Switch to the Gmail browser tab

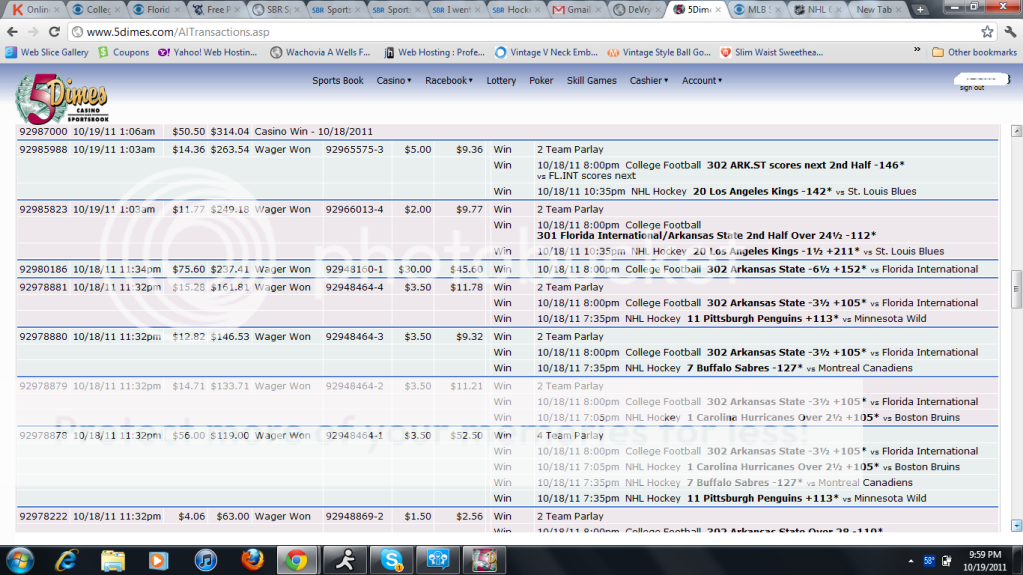pyautogui.click(x=580, y=9)
